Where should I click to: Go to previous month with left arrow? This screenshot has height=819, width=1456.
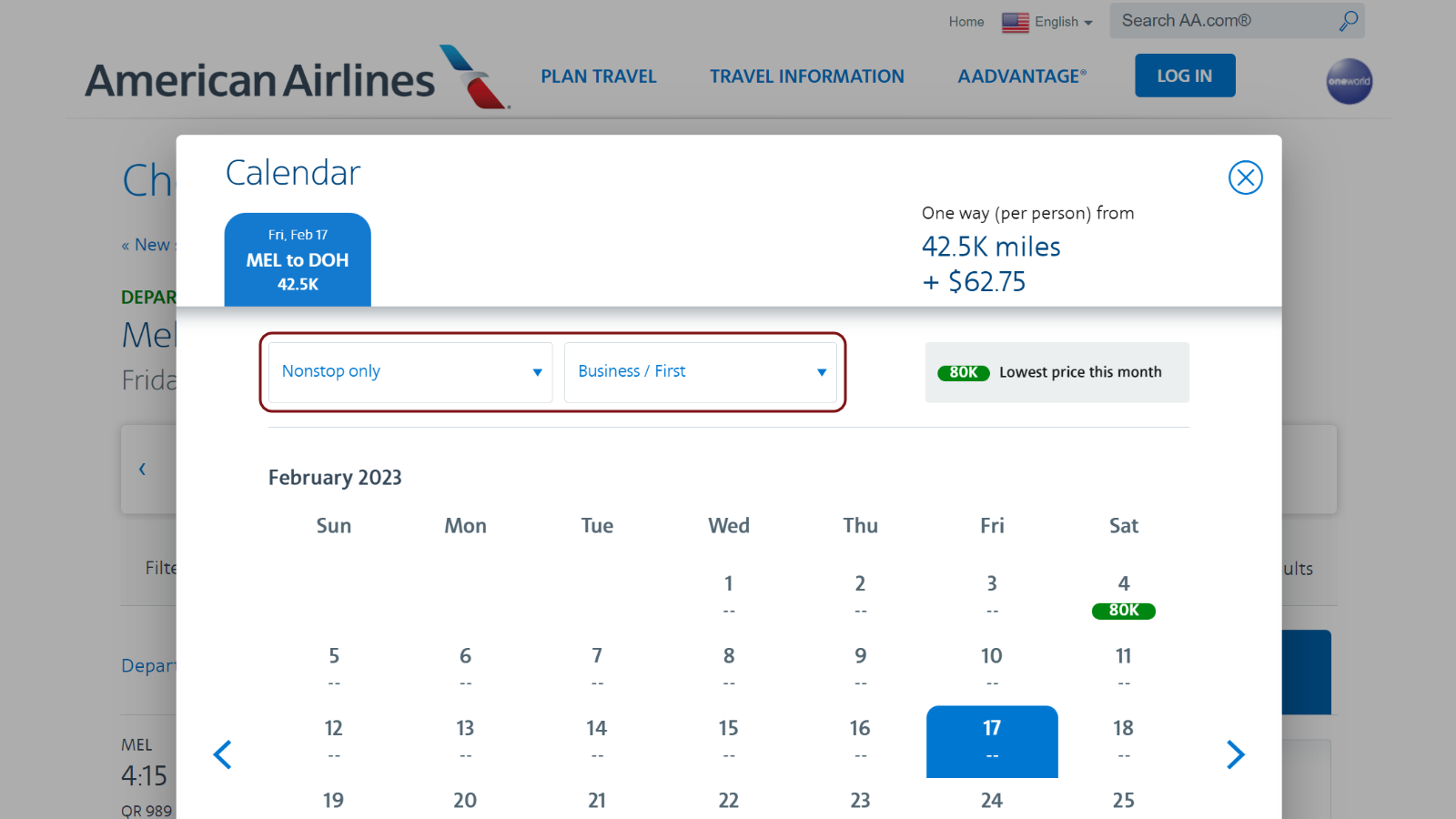(223, 754)
